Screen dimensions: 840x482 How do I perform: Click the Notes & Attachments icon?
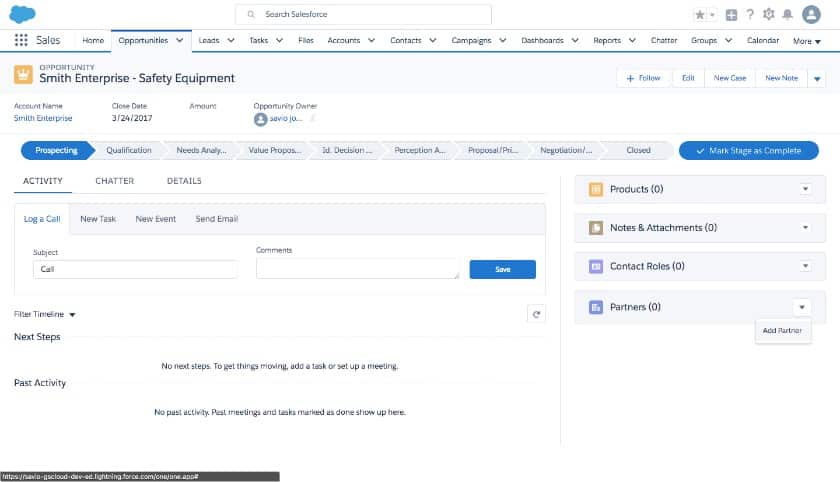click(596, 228)
